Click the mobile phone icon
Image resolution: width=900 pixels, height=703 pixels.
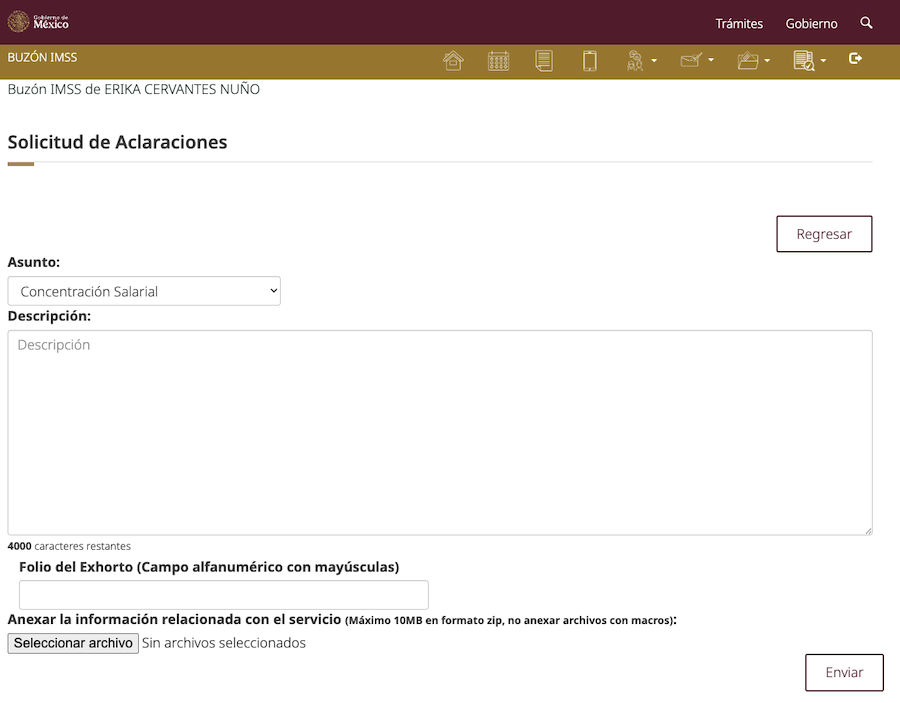pos(589,60)
